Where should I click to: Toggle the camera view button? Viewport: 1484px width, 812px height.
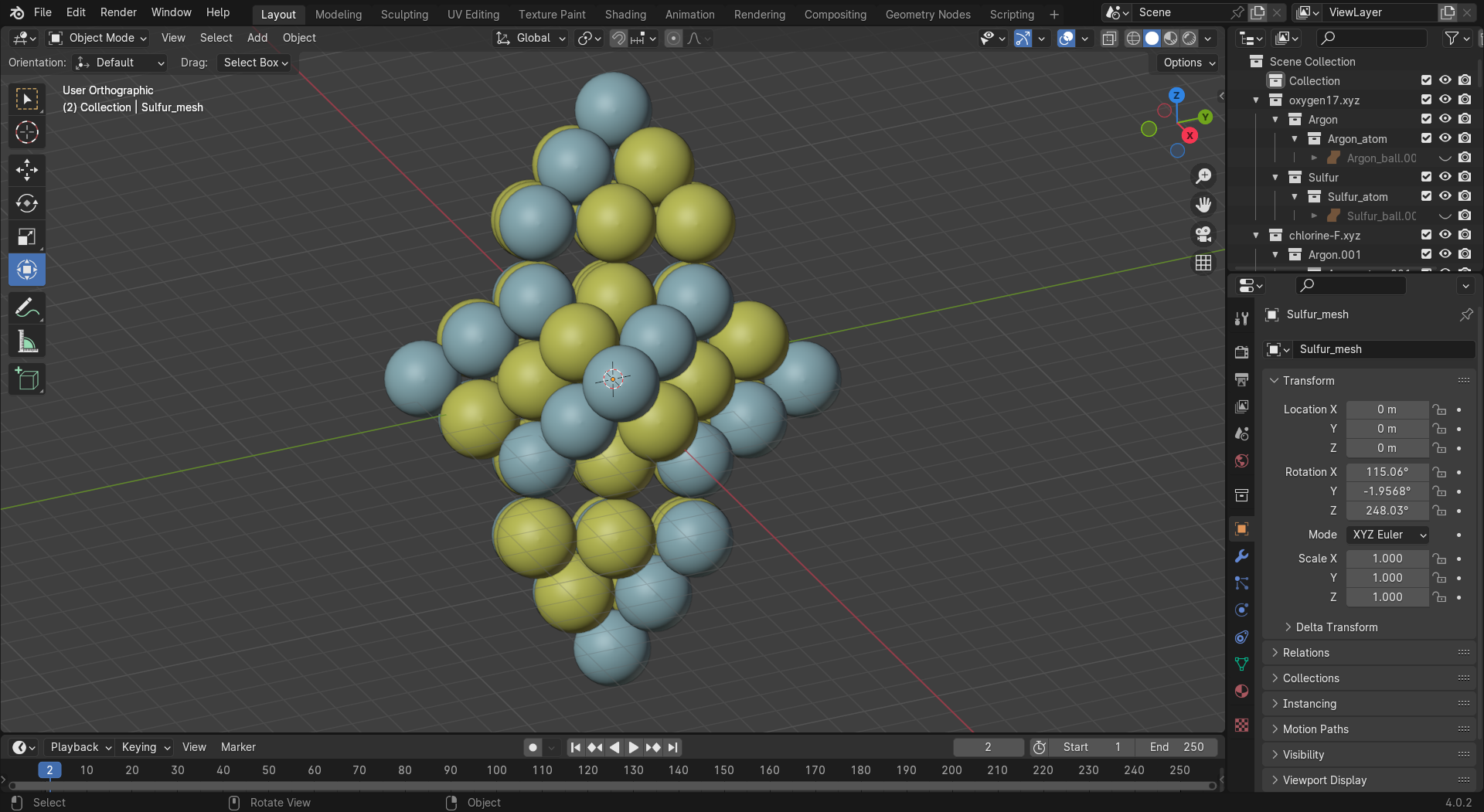[x=1203, y=233]
